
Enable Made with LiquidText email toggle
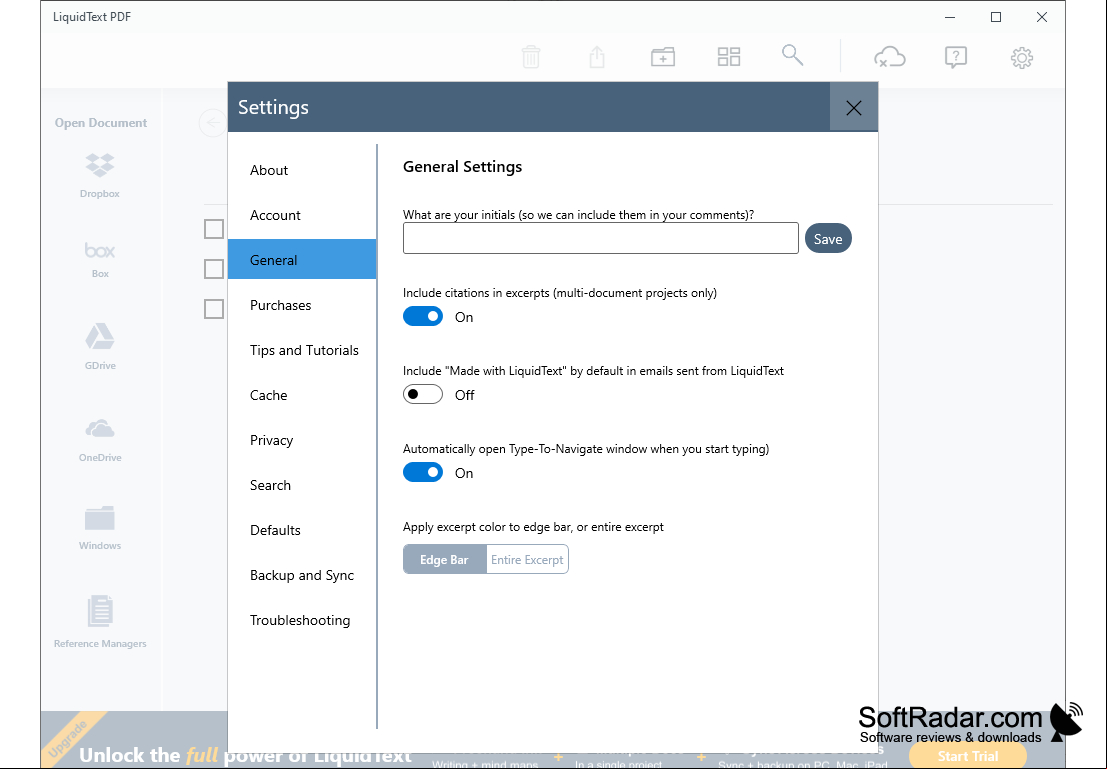click(x=423, y=394)
